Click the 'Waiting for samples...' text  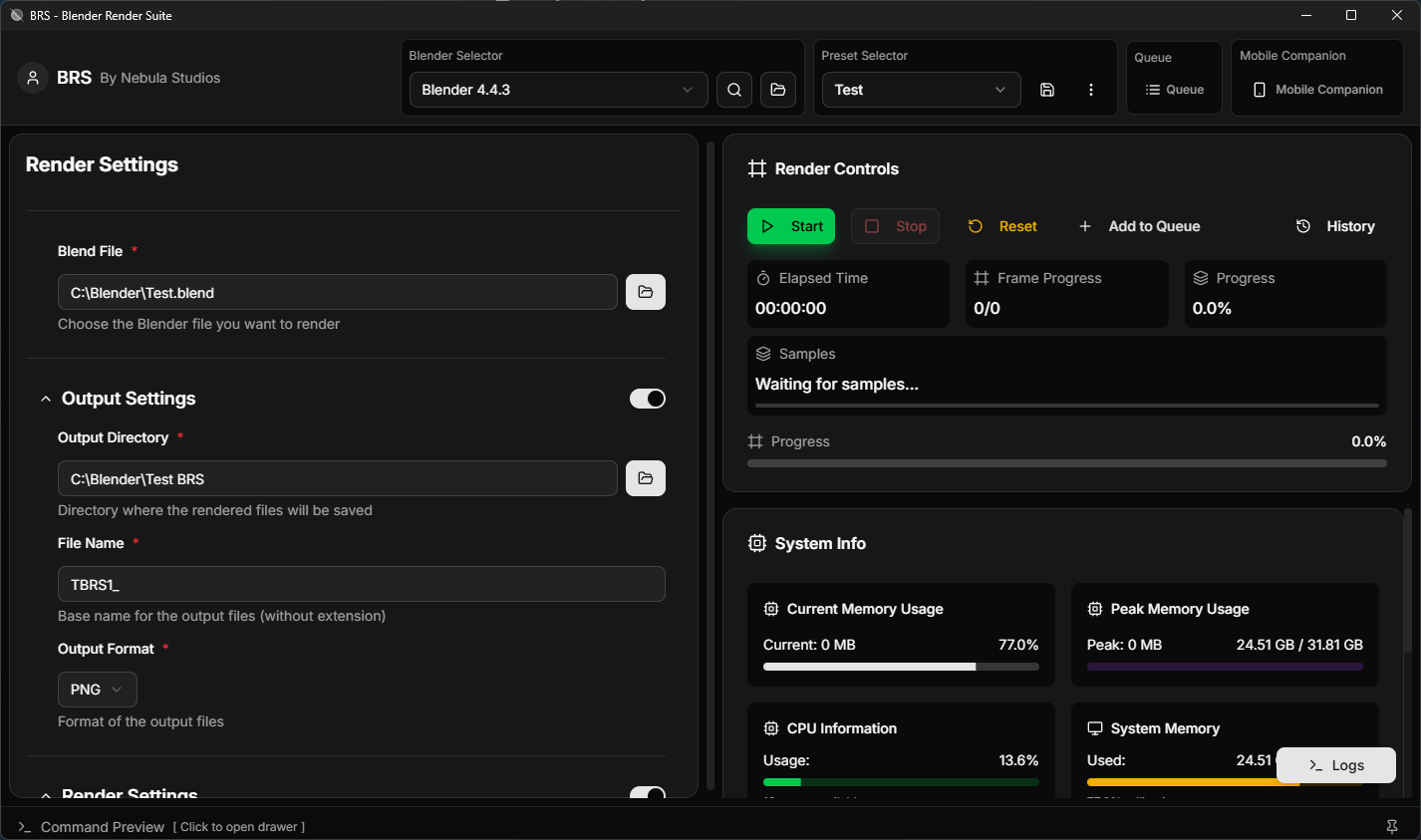[837, 384]
